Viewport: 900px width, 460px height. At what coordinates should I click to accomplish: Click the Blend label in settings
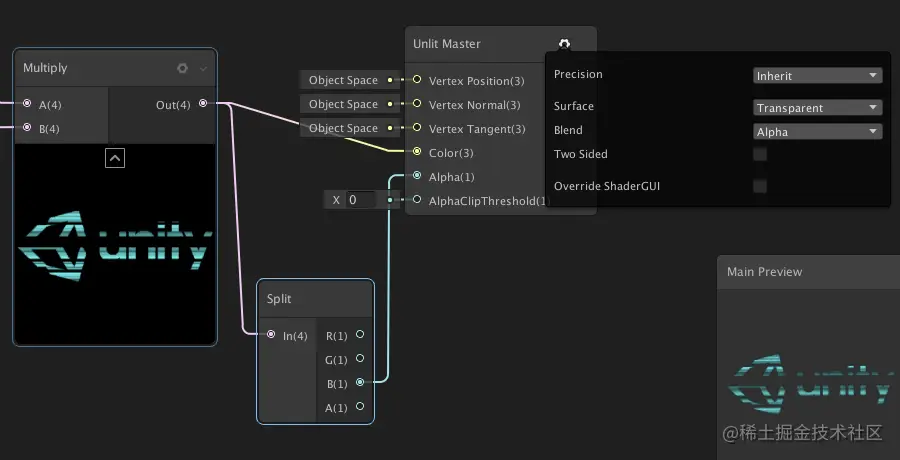click(568, 130)
